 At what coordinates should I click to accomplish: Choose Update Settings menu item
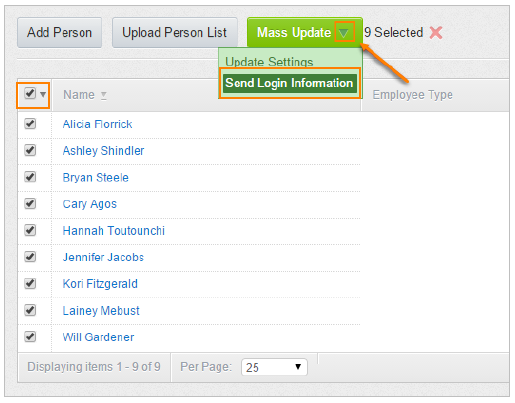269,62
